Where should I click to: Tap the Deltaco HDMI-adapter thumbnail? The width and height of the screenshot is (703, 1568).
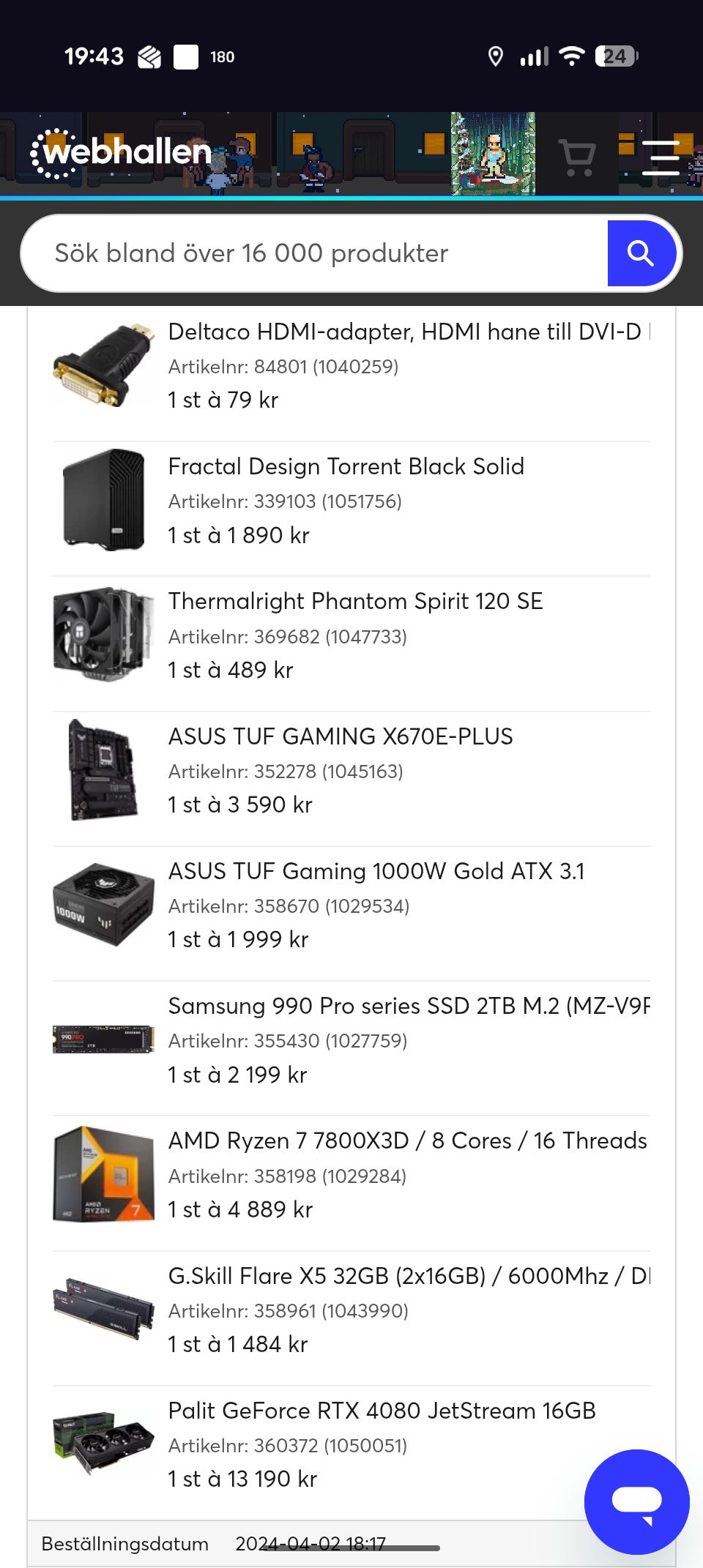point(104,365)
